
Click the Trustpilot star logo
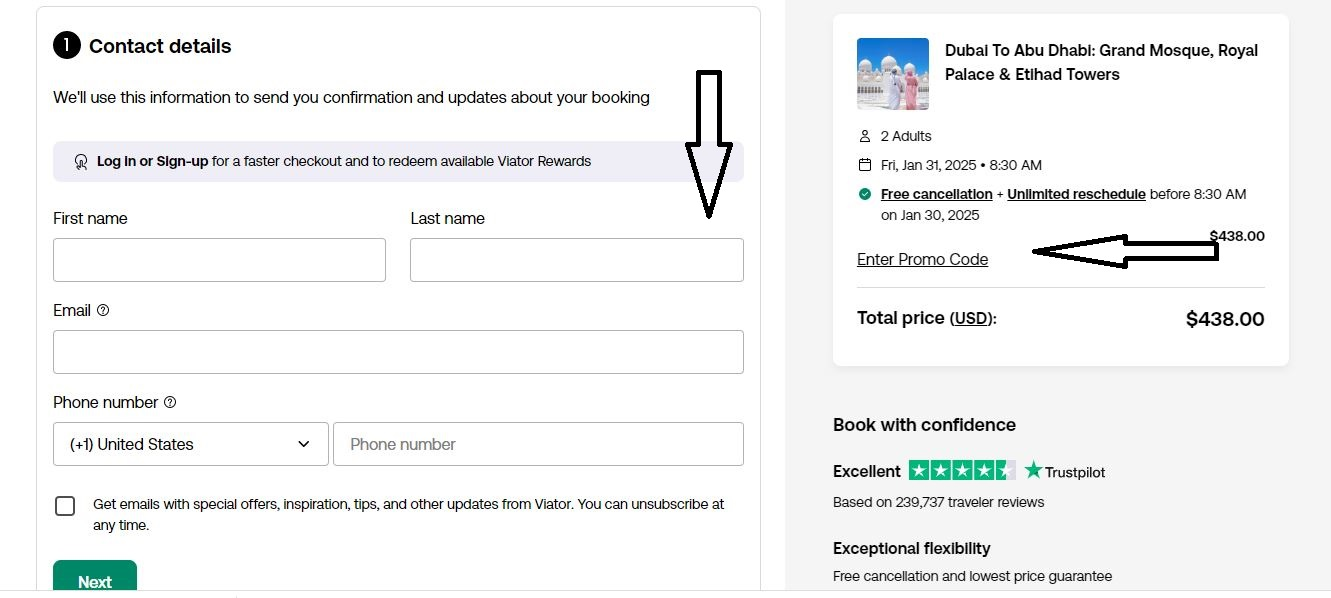pos(1033,470)
